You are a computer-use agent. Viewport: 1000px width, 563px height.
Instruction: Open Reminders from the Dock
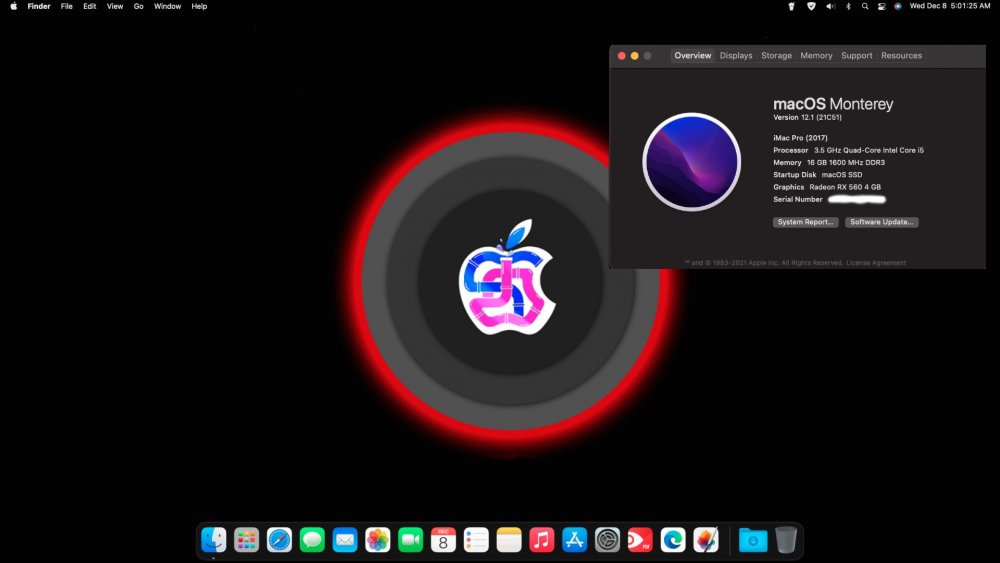(476, 540)
